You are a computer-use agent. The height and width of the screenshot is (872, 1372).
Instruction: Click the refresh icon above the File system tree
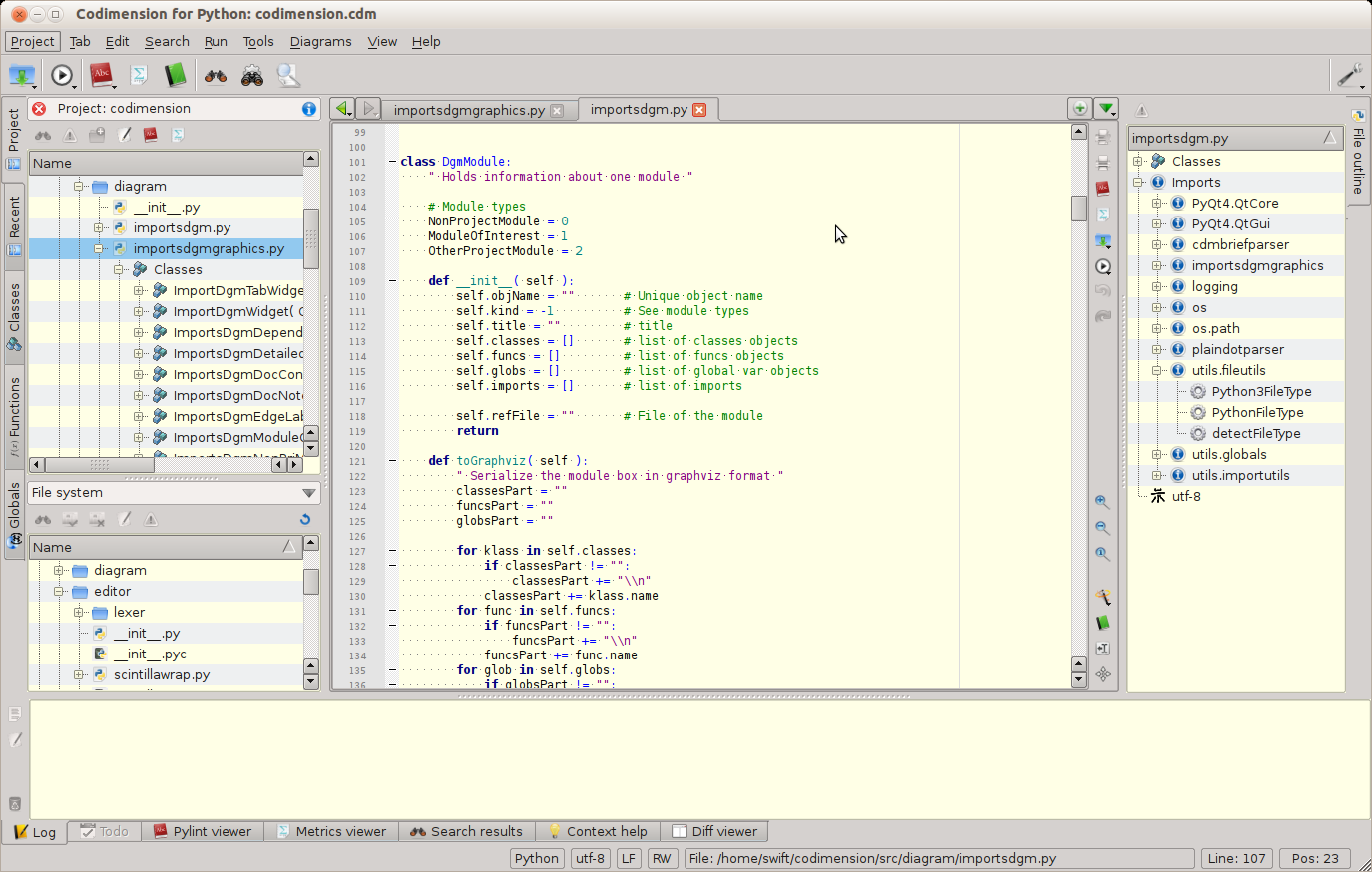point(305,519)
